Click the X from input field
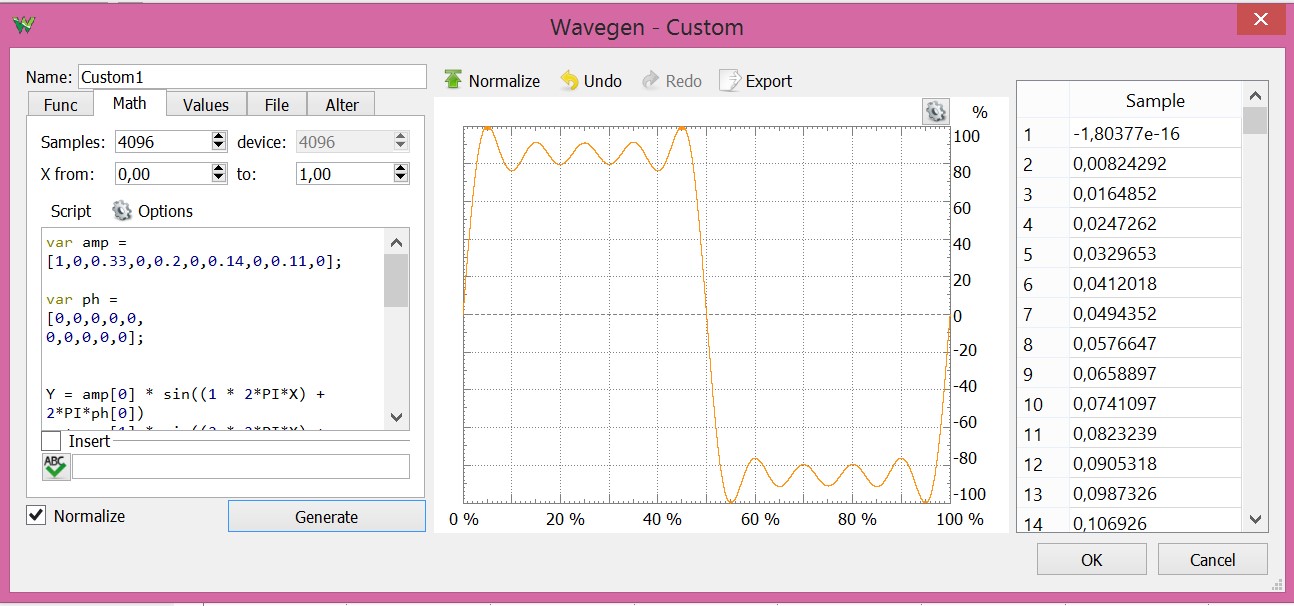This screenshot has width=1294, height=606. pyautogui.click(x=164, y=174)
